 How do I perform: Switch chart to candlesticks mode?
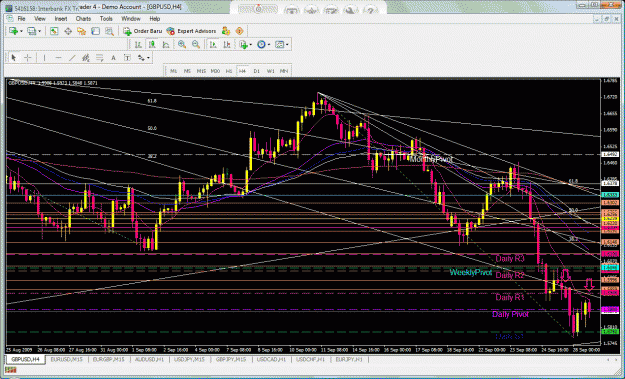[x=152, y=45]
